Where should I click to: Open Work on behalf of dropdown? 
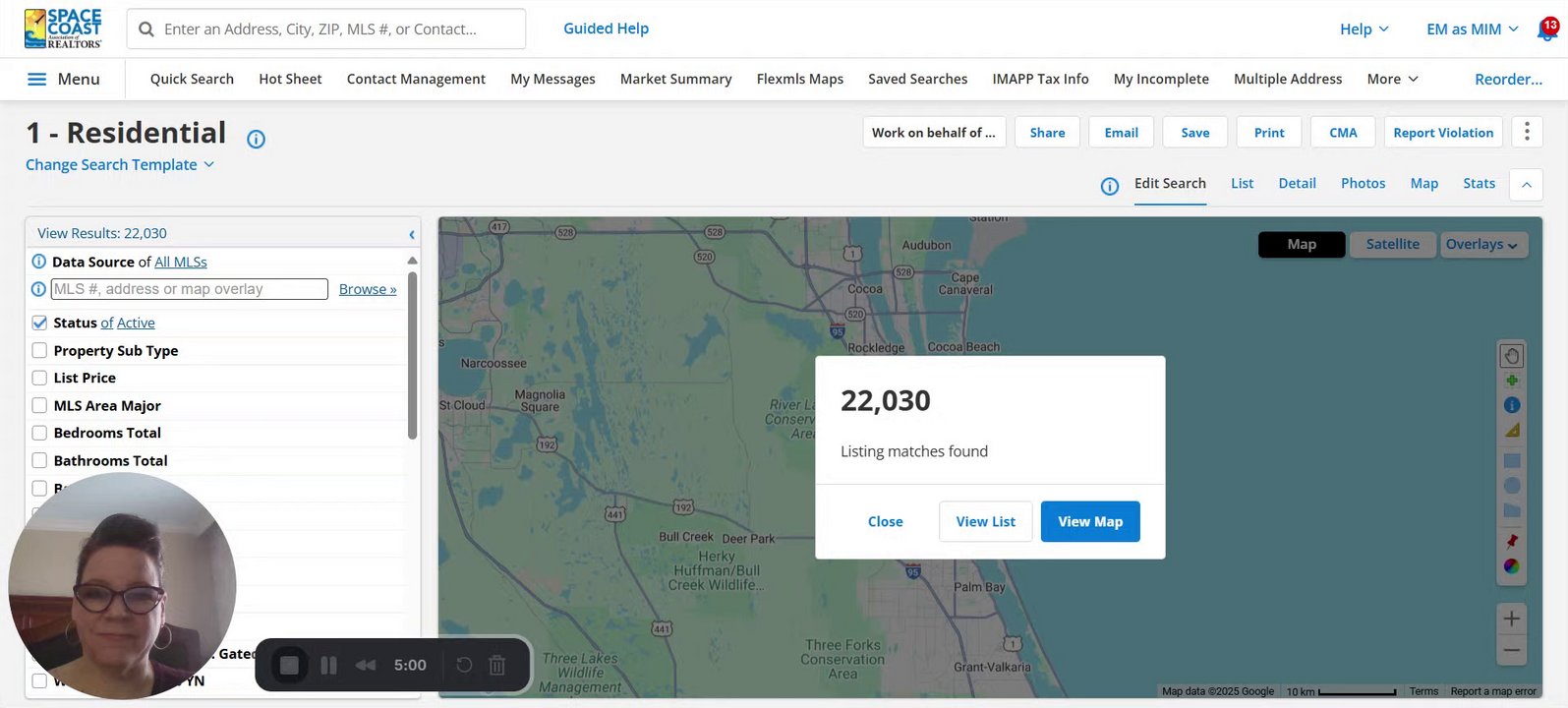click(934, 133)
